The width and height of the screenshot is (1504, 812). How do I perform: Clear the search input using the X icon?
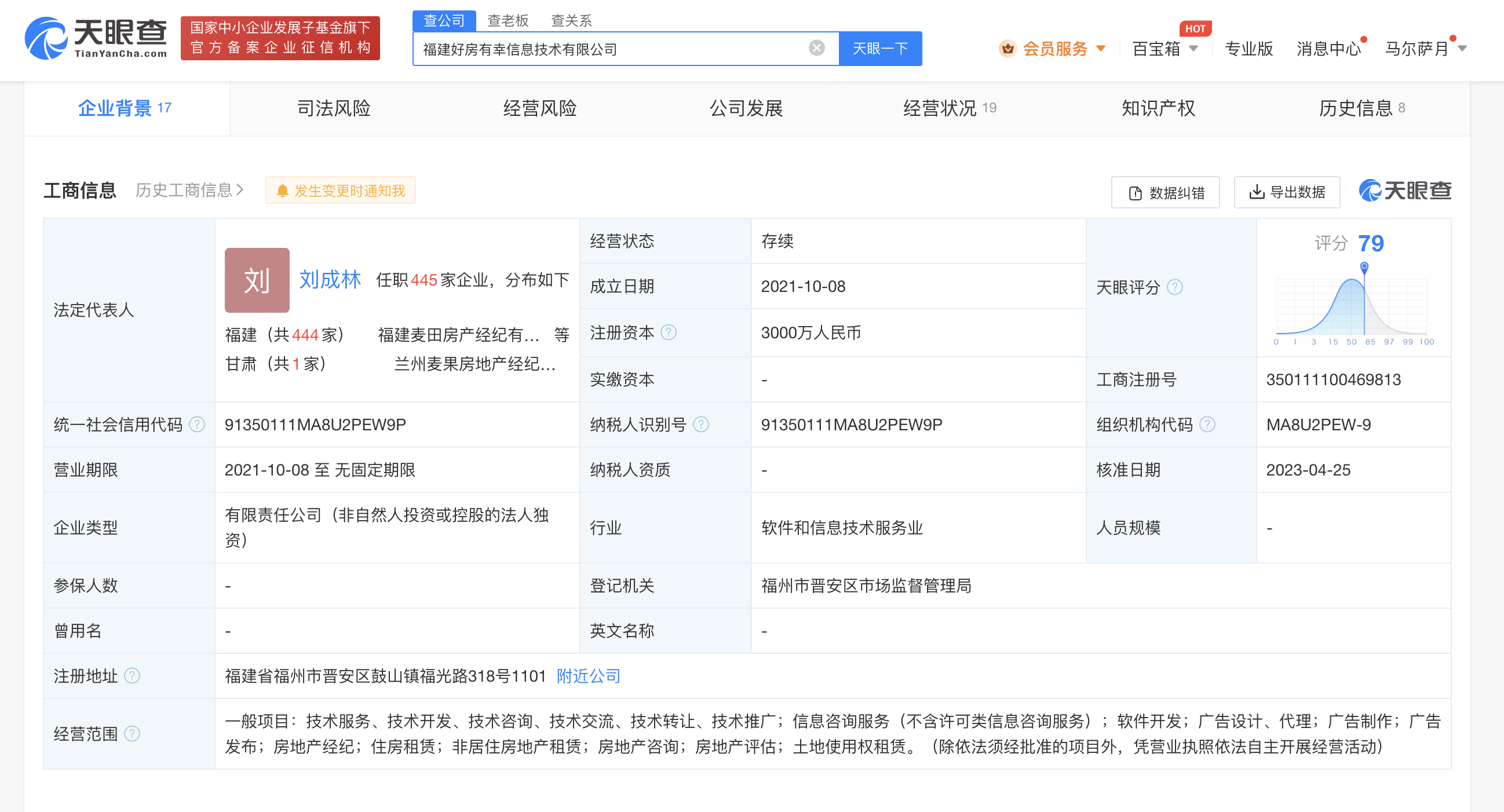point(816,48)
